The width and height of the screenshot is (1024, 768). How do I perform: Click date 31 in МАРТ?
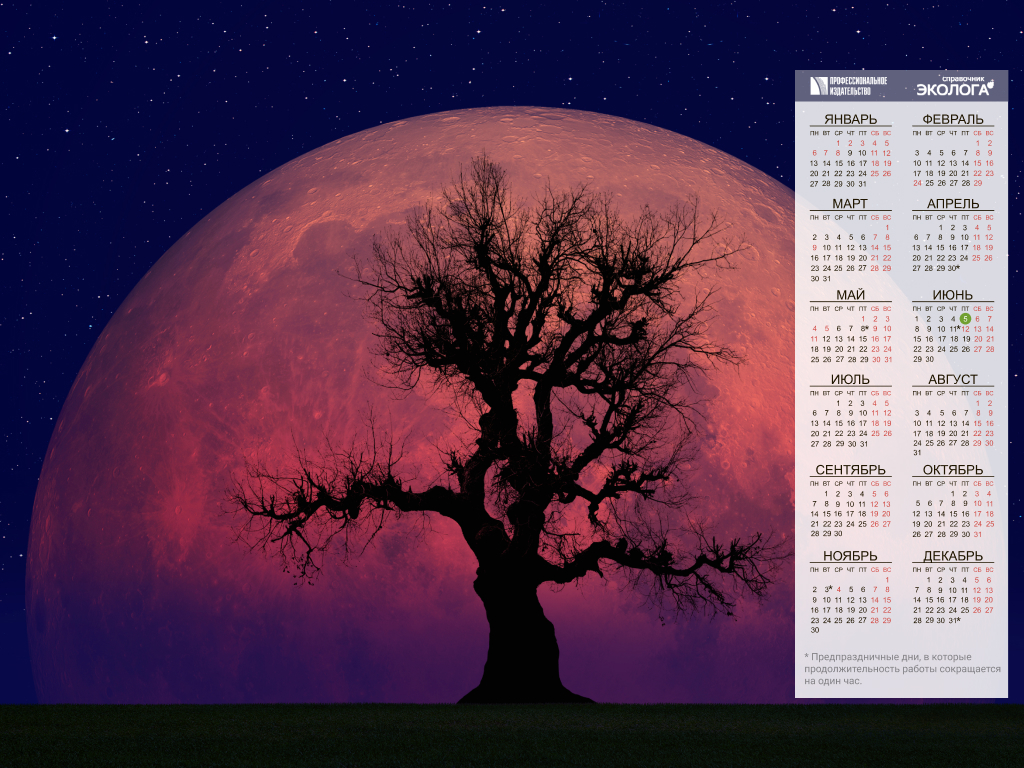827,278
